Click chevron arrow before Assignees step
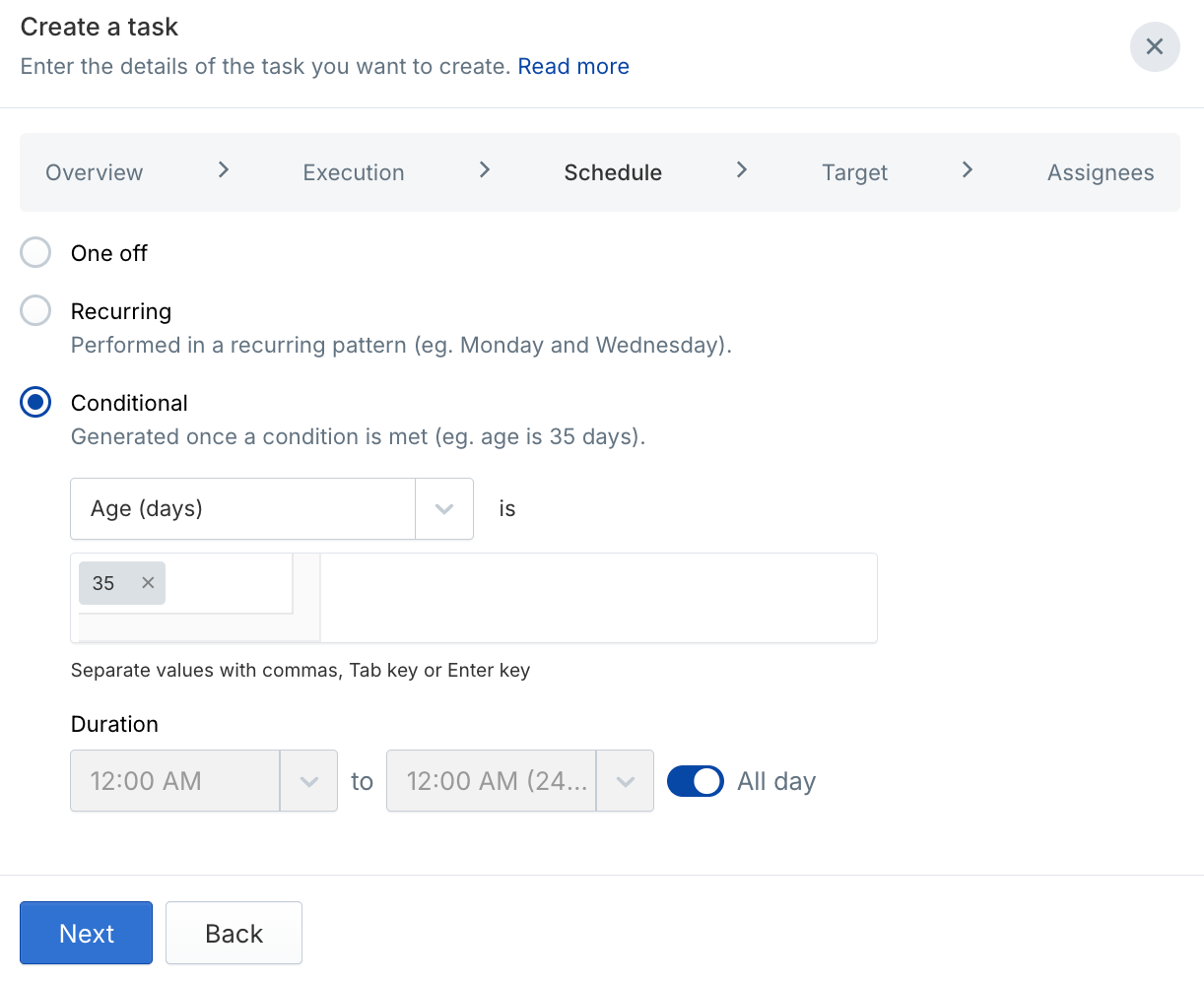This screenshot has height=981, width=1204. click(x=968, y=170)
